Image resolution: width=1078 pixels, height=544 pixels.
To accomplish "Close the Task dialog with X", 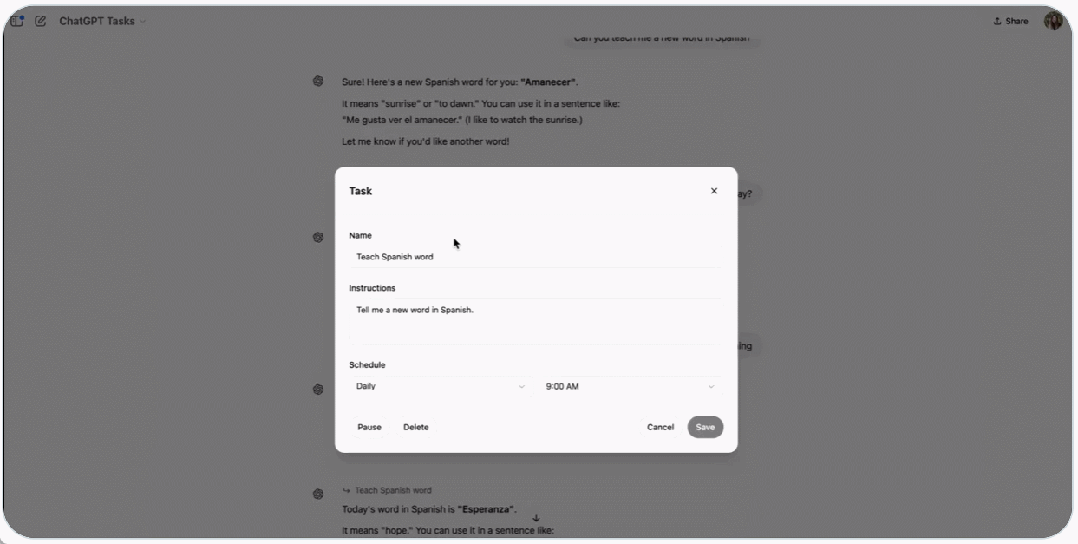I will (x=714, y=191).
